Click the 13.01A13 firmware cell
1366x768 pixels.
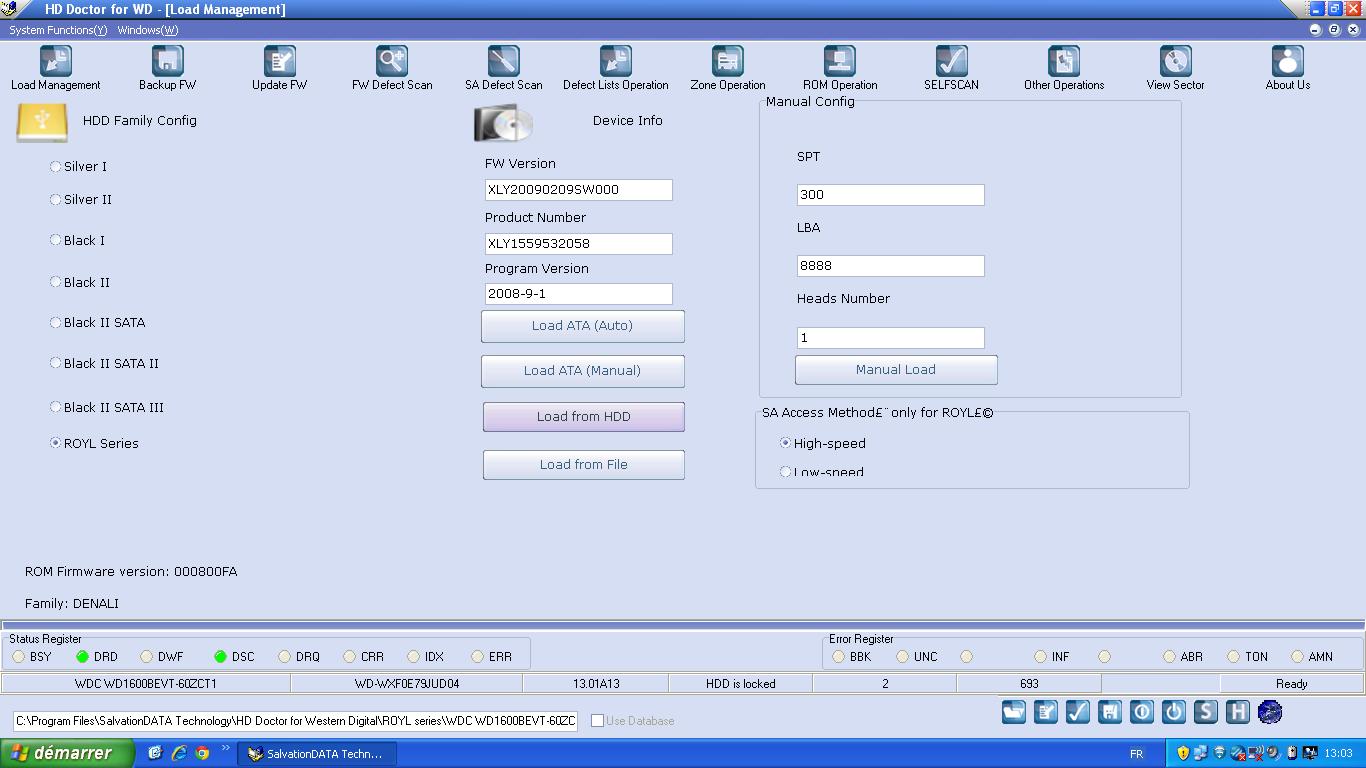pyautogui.click(x=596, y=684)
